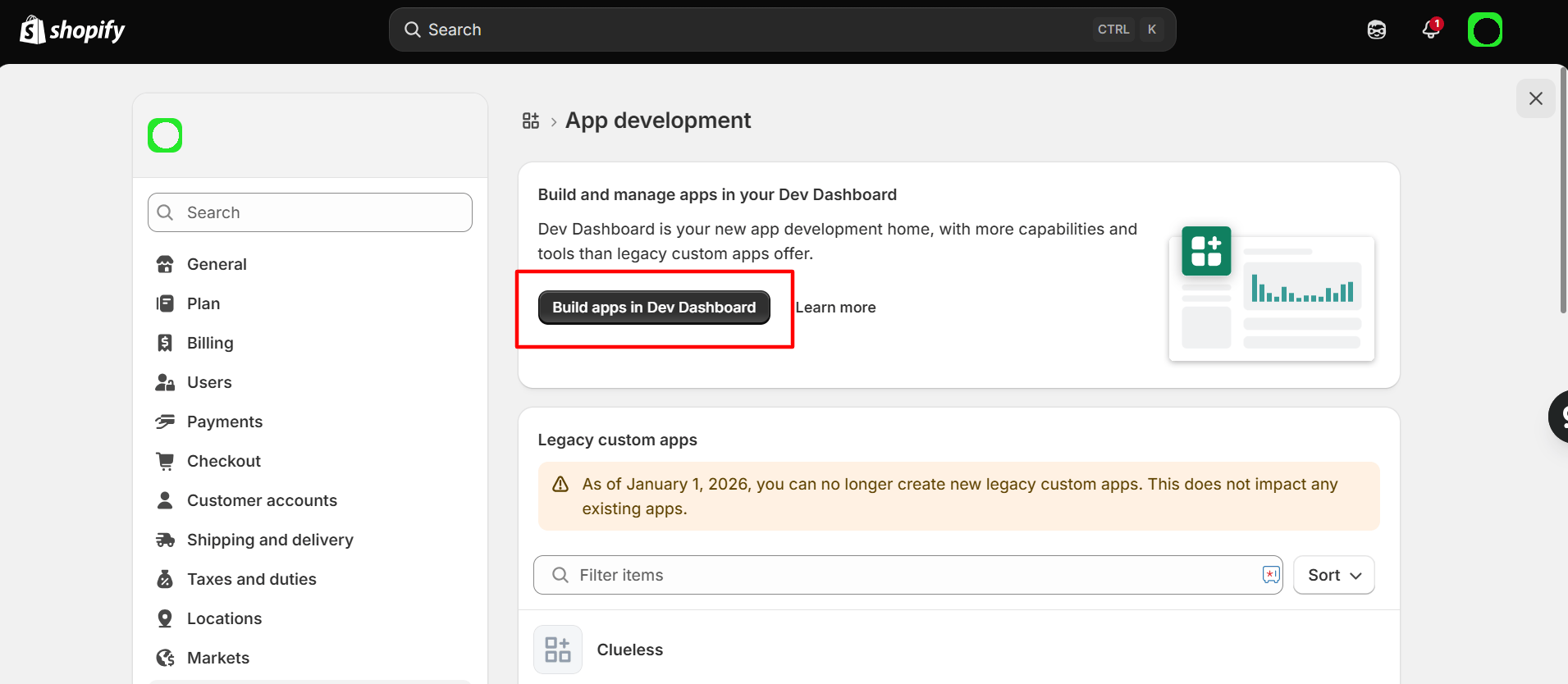Close the settings panel
Screen dimensions: 1568x684
pyautogui.click(x=1536, y=98)
